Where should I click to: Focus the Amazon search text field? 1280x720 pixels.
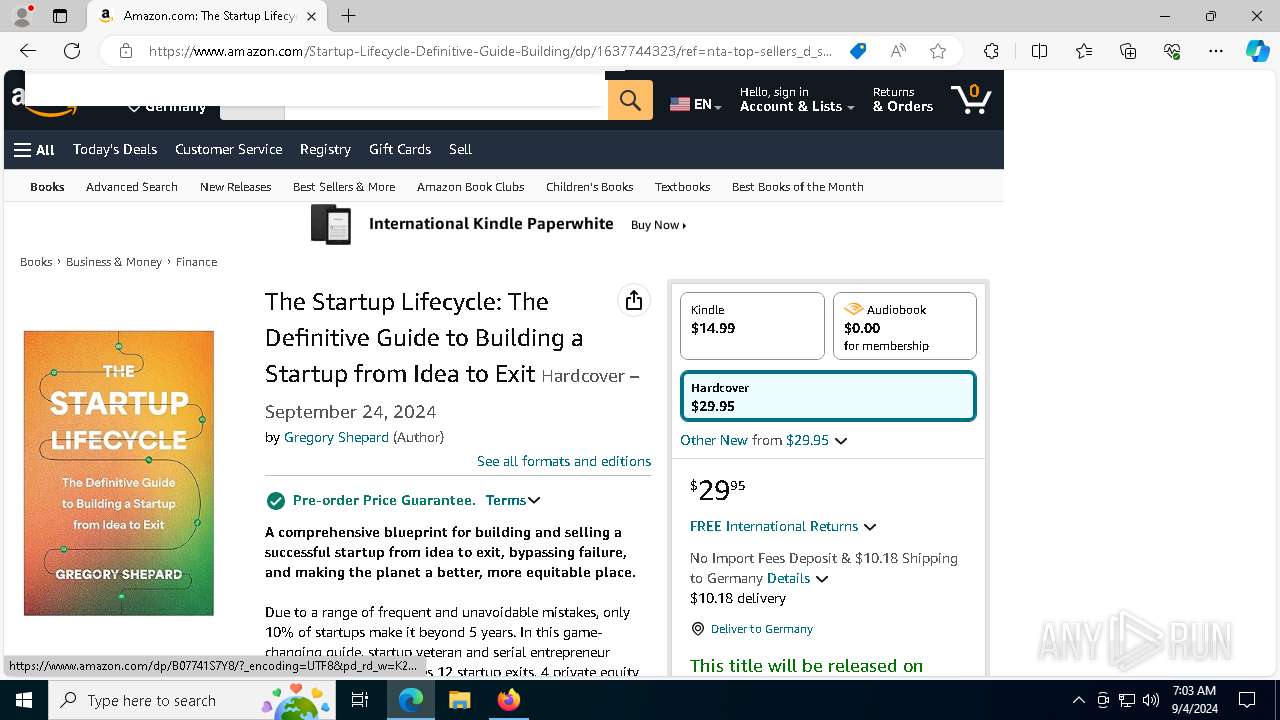pyautogui.click(x=446, y=100)
